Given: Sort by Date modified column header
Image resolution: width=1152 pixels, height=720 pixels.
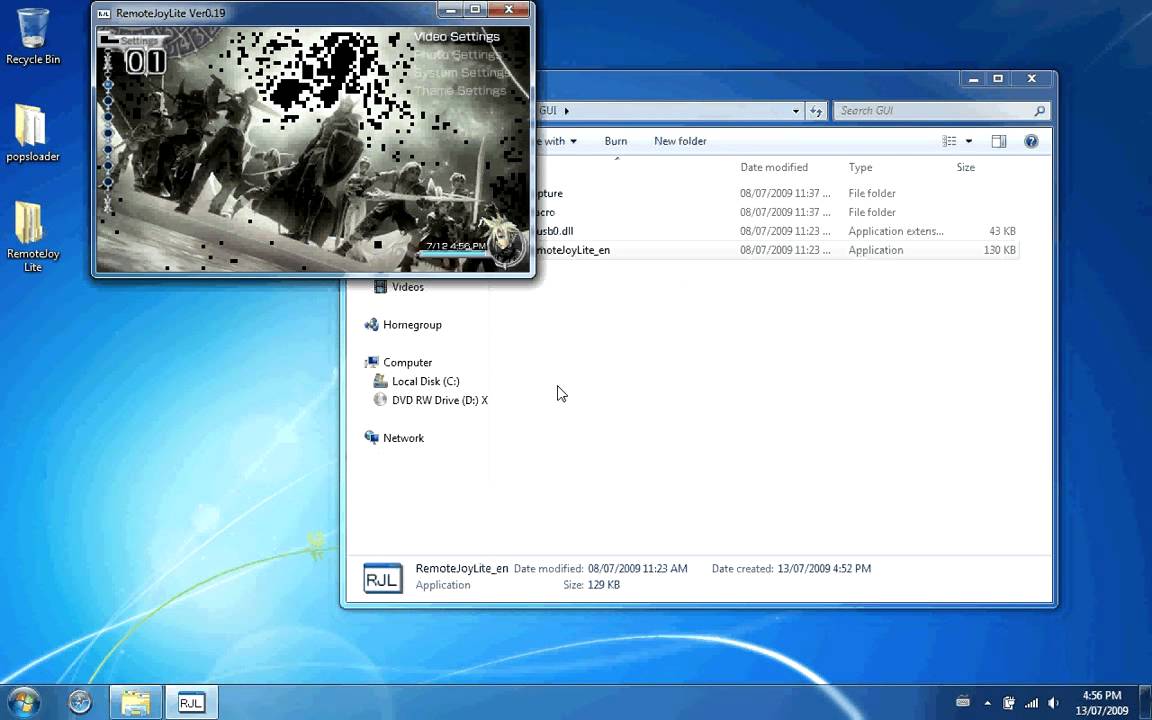Looking at the screenshot, I should coord(774,168).
